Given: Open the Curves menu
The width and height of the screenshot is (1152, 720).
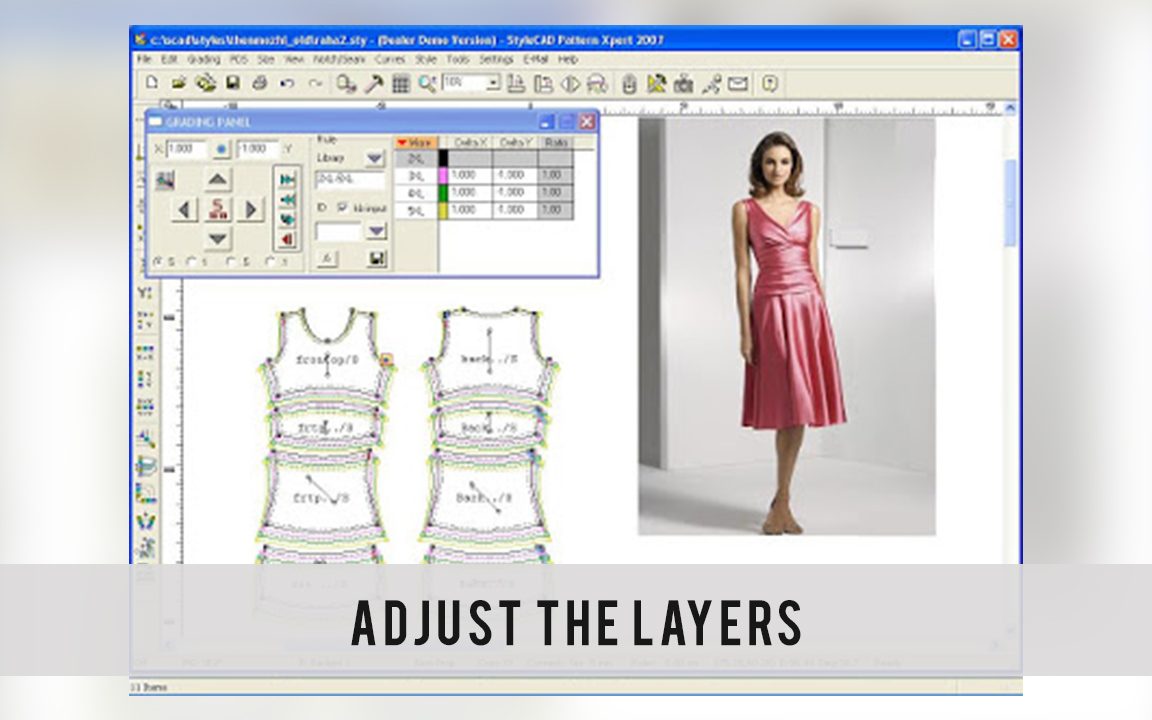Looking at the screenshot, I should coord(390,60).
